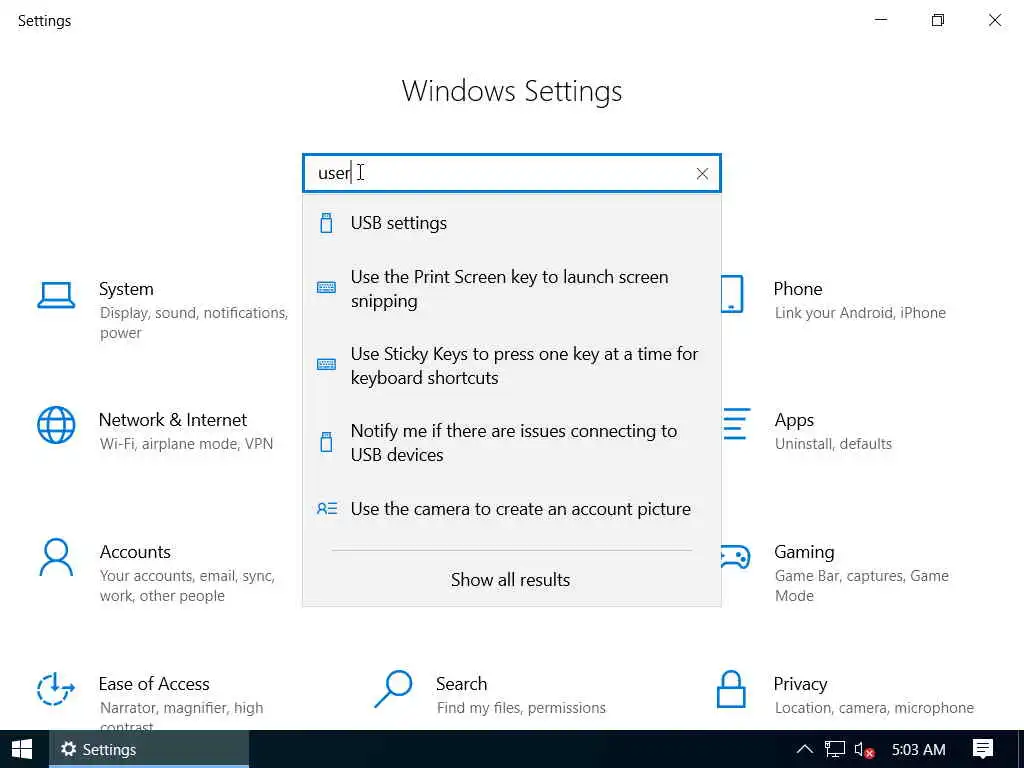Click 'Link your Android, iPhone' description

(x=860, y=313)
